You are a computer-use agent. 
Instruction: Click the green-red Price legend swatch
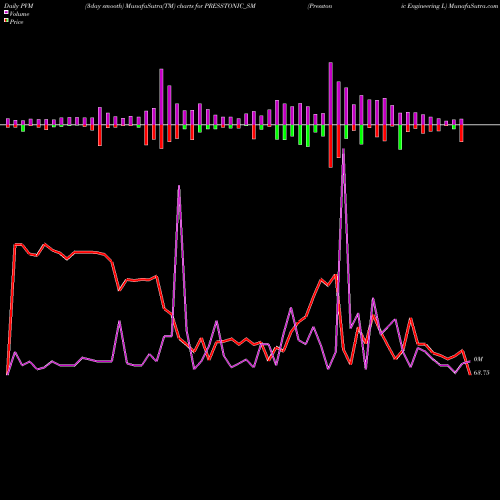[6, 20]
